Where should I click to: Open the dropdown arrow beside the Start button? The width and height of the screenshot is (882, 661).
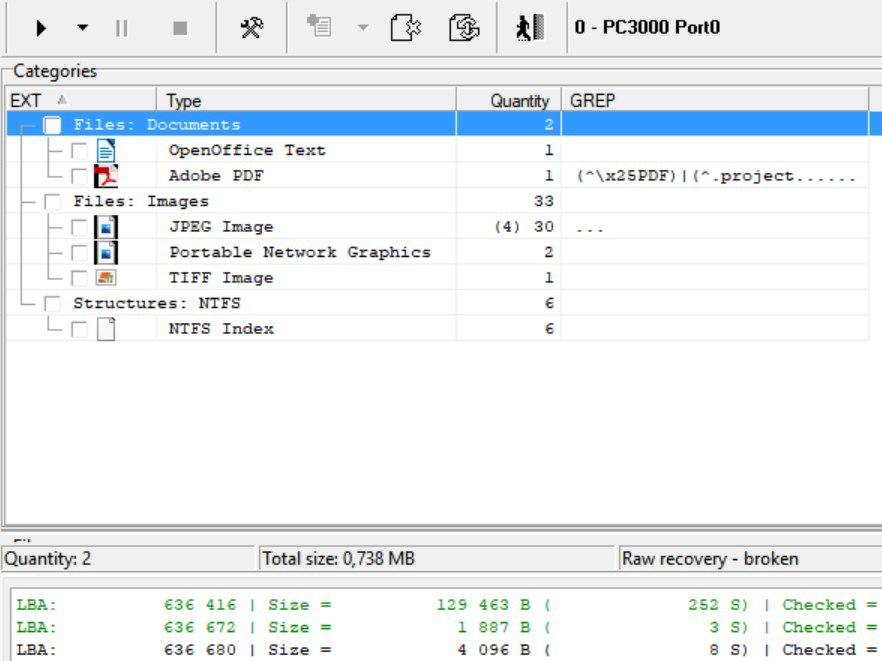82,28
